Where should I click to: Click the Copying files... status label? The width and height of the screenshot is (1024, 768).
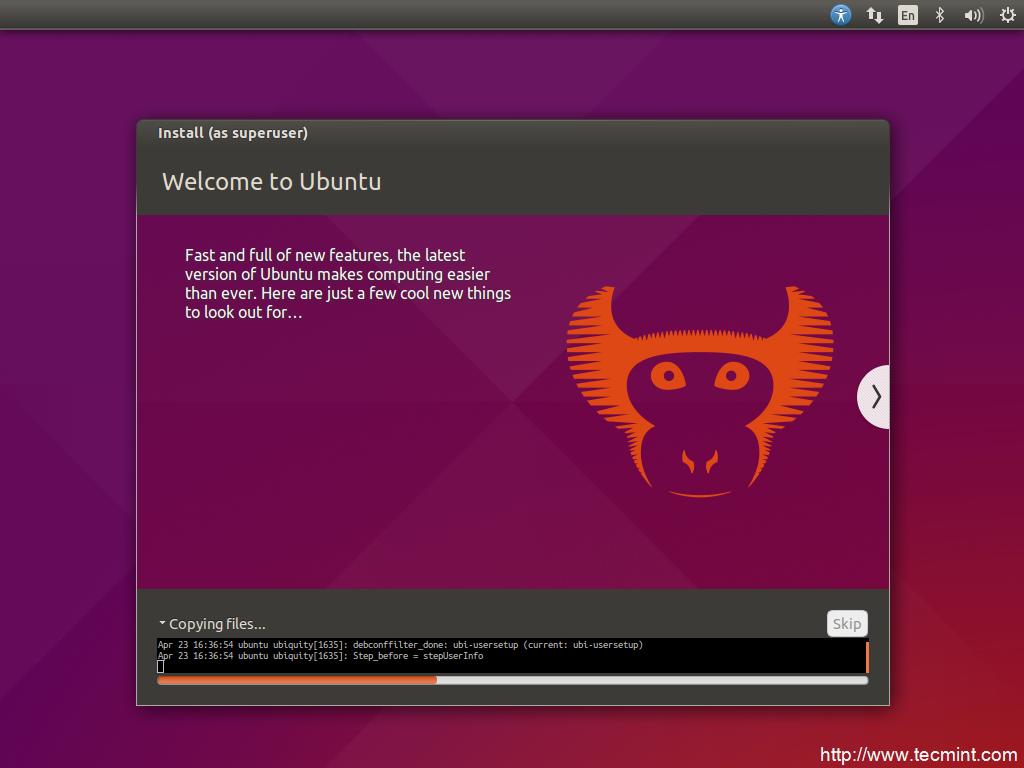[217, 624]
